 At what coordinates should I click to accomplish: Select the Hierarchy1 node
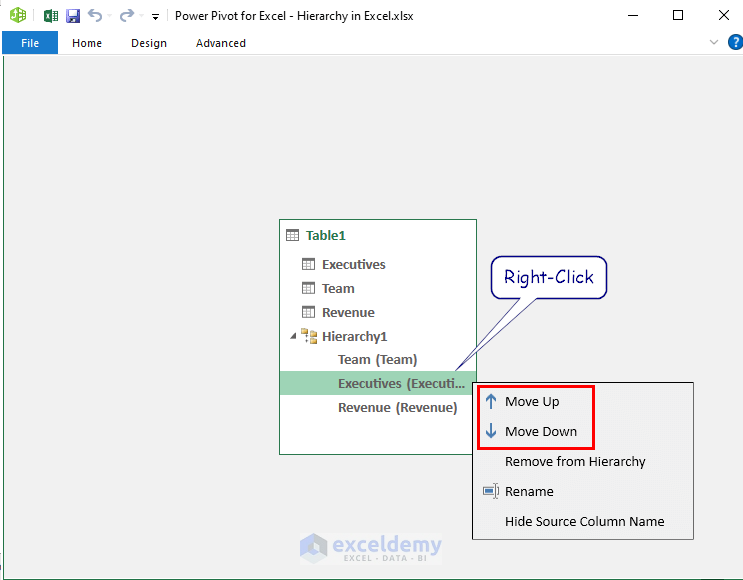pos(354,336)
